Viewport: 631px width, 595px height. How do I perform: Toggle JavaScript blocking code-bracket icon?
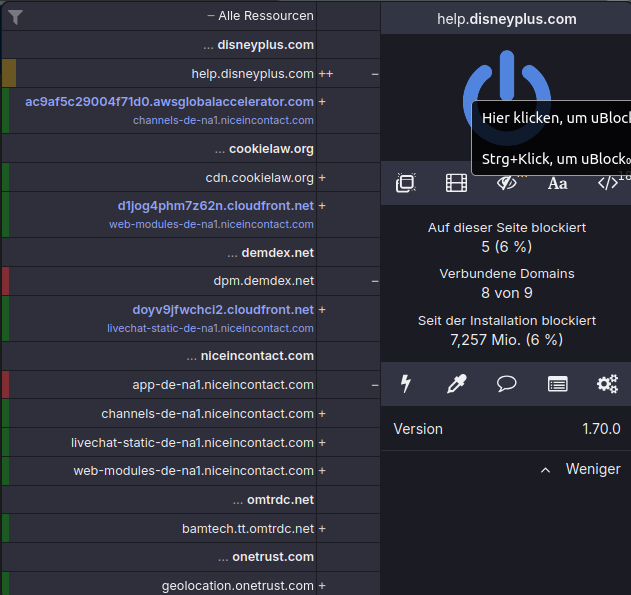608,183
